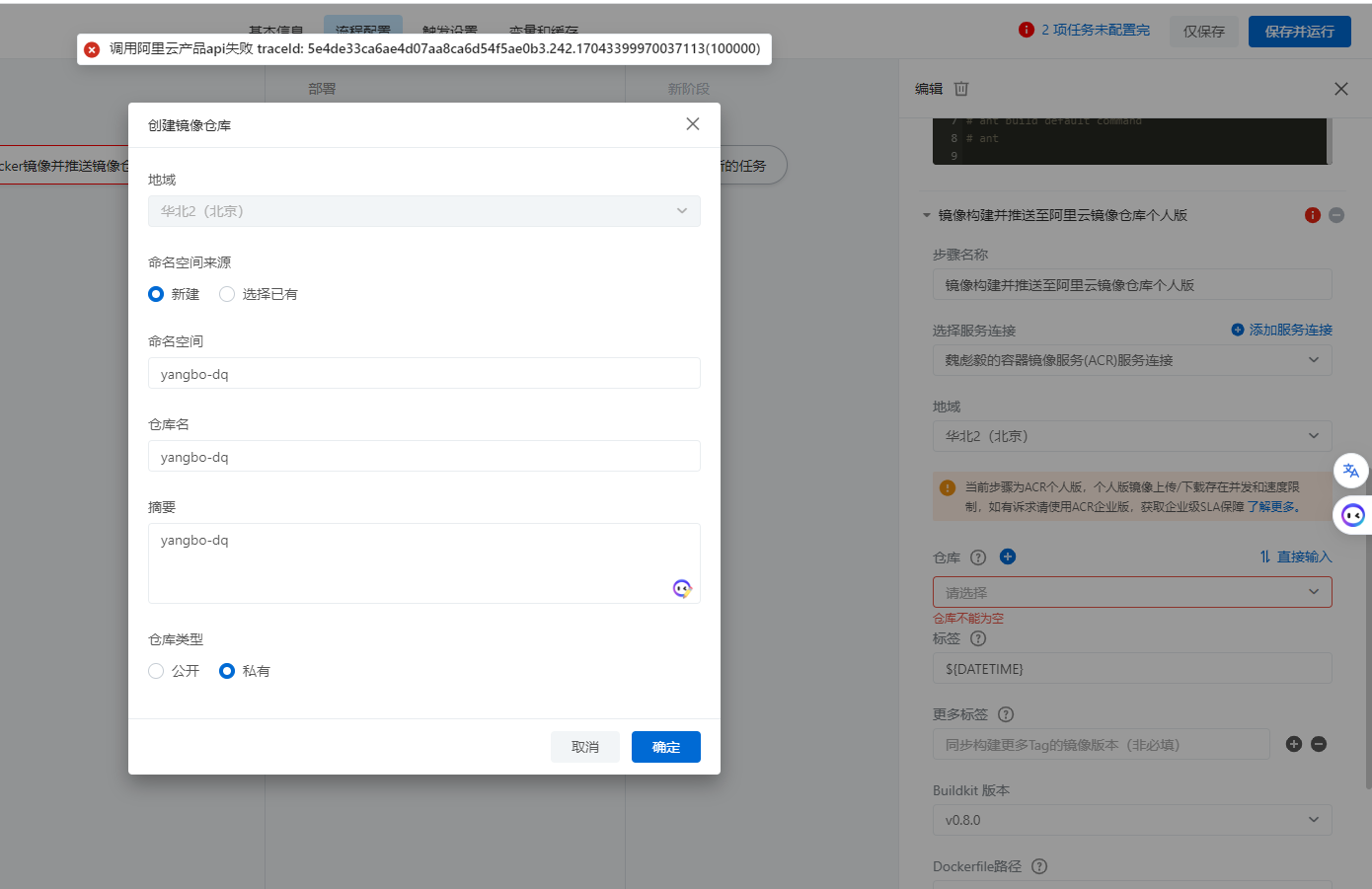This screenshot has height=889, width=1372.
Task: Click 直接输入 toggle link
Action: click(1296, 557)
